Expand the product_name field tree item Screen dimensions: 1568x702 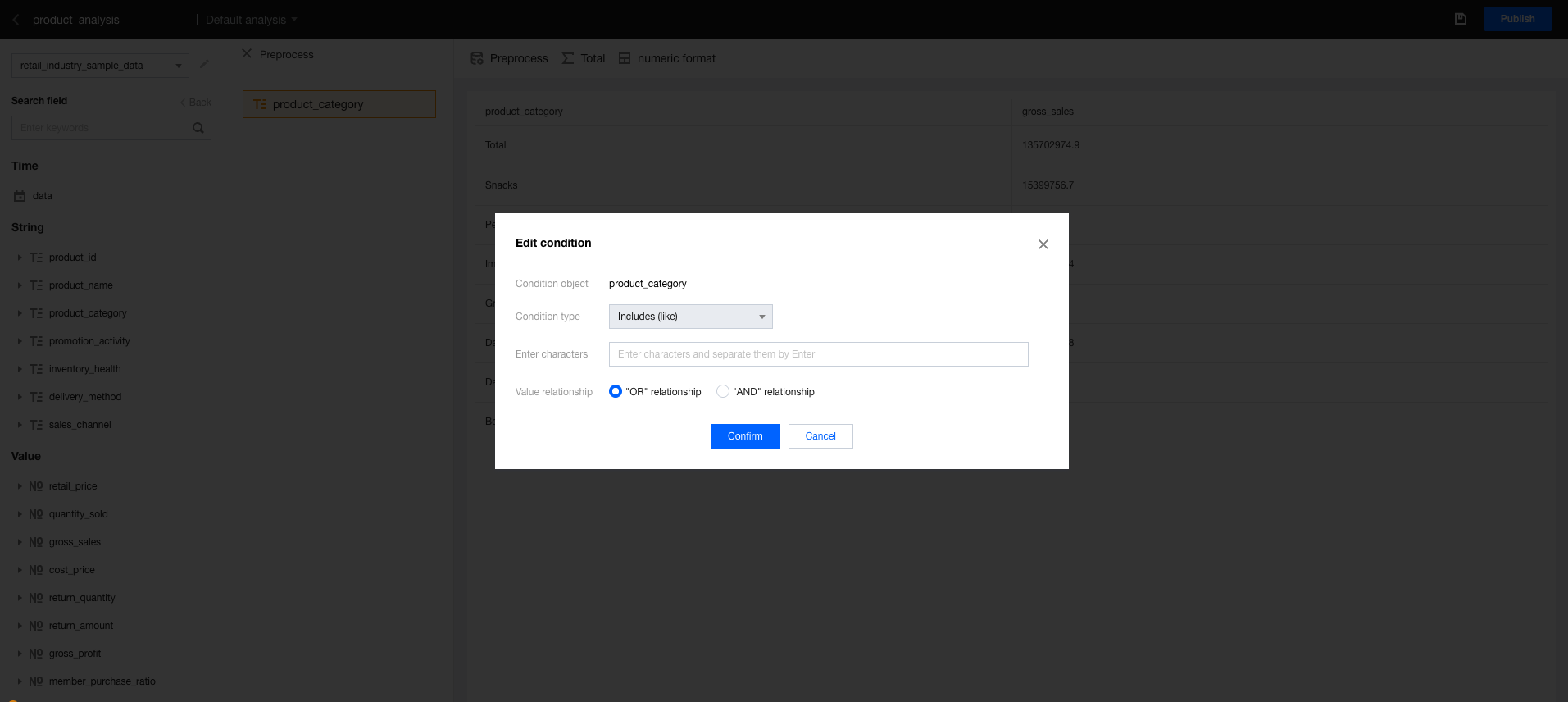pyautogui.click(x=20, y=285)
